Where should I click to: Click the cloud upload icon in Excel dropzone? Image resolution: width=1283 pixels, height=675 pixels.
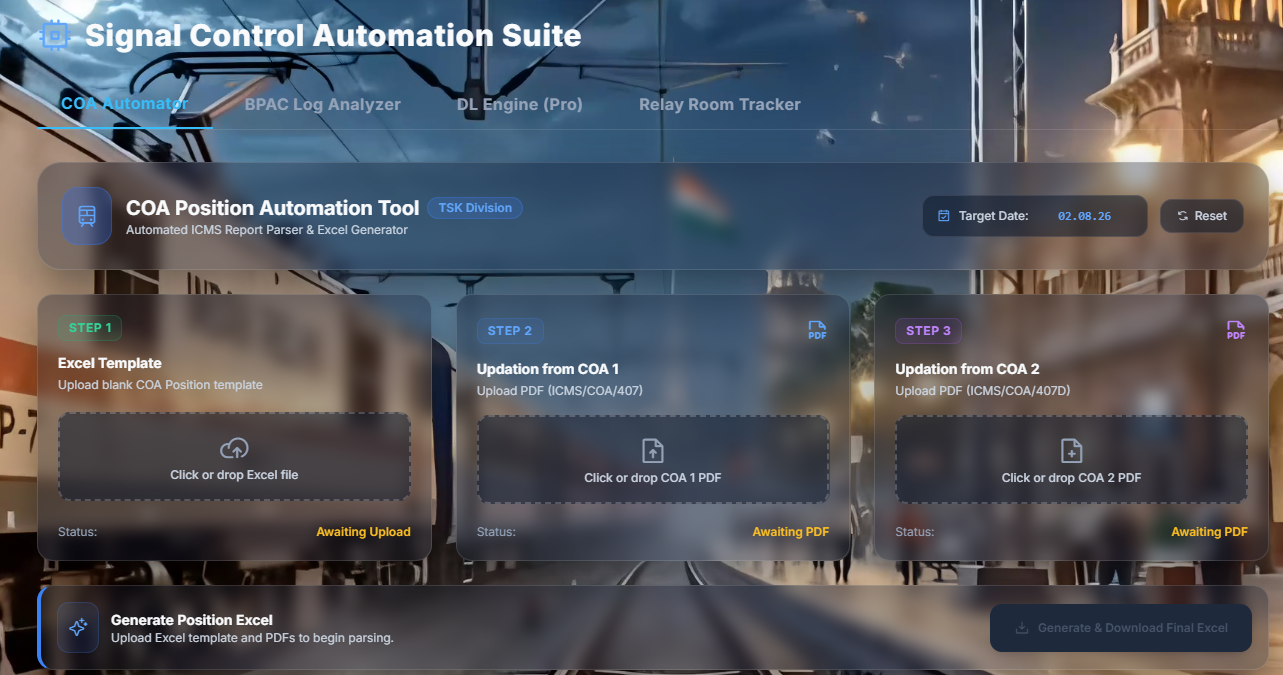[234, 448]
